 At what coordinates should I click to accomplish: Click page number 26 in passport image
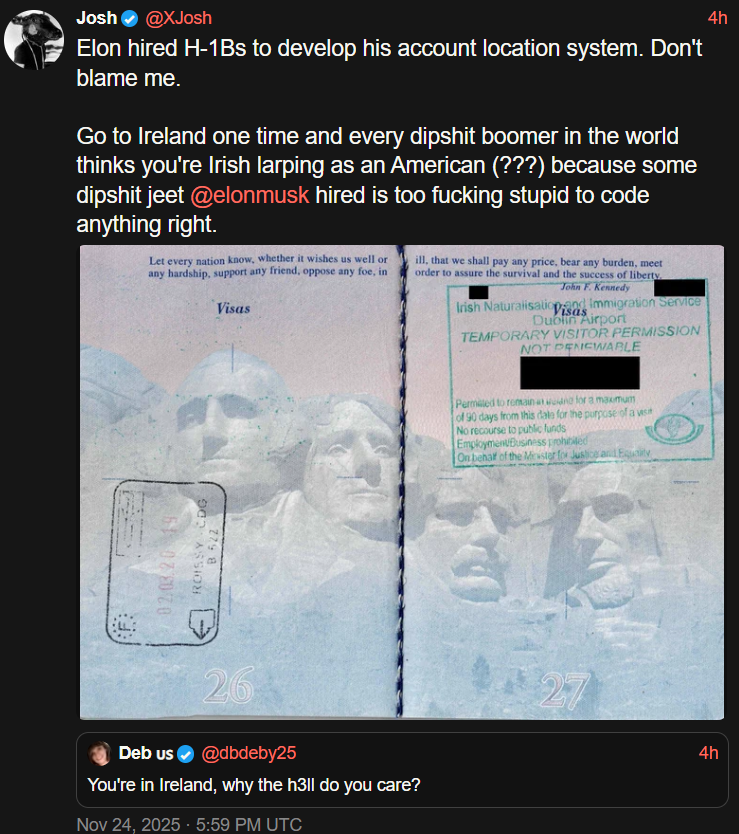pyautogui.click(x=228, y=685)
